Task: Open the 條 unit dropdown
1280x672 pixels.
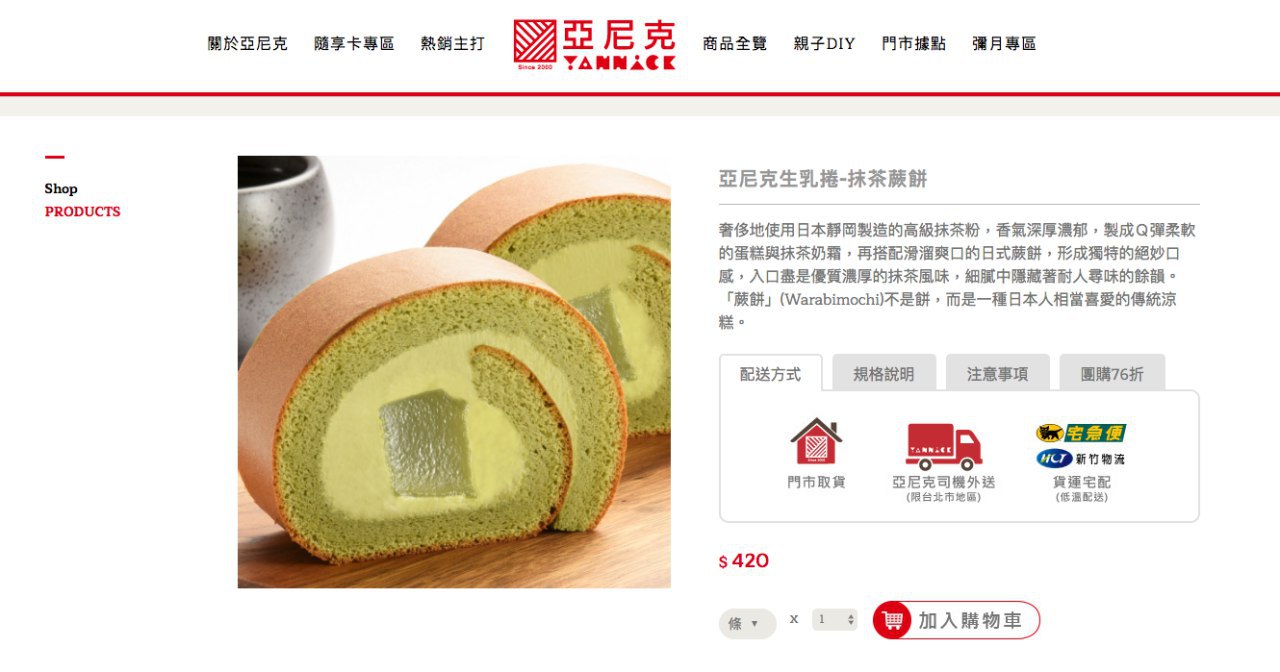Action: pyautogui.click(x=747, y=624)
